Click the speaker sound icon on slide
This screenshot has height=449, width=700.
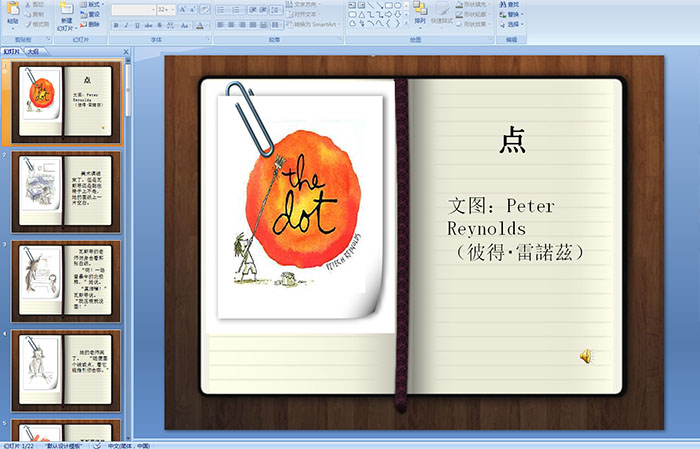[586, 356]
